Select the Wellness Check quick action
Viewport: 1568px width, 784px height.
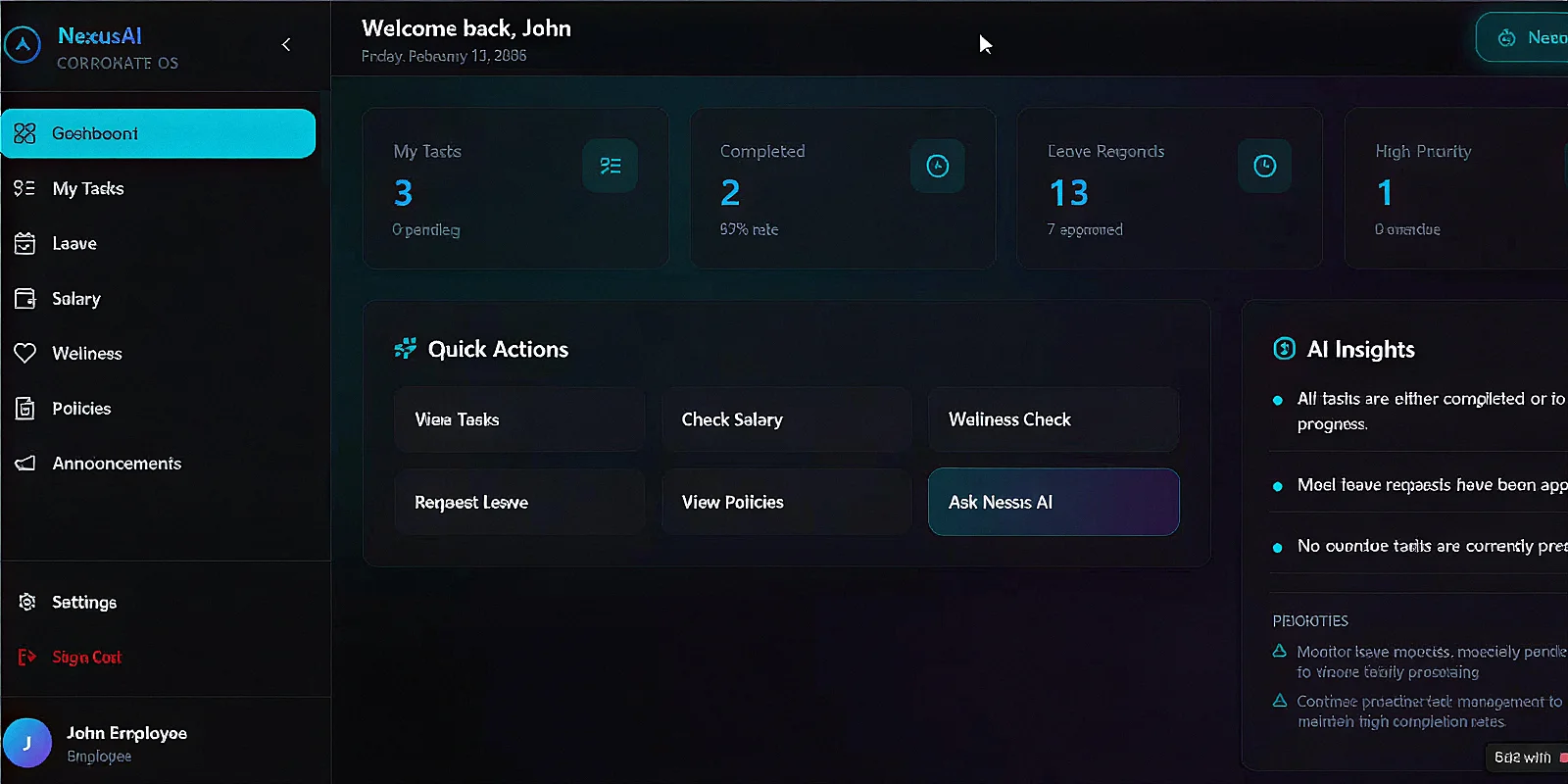tap(1053, 419)
